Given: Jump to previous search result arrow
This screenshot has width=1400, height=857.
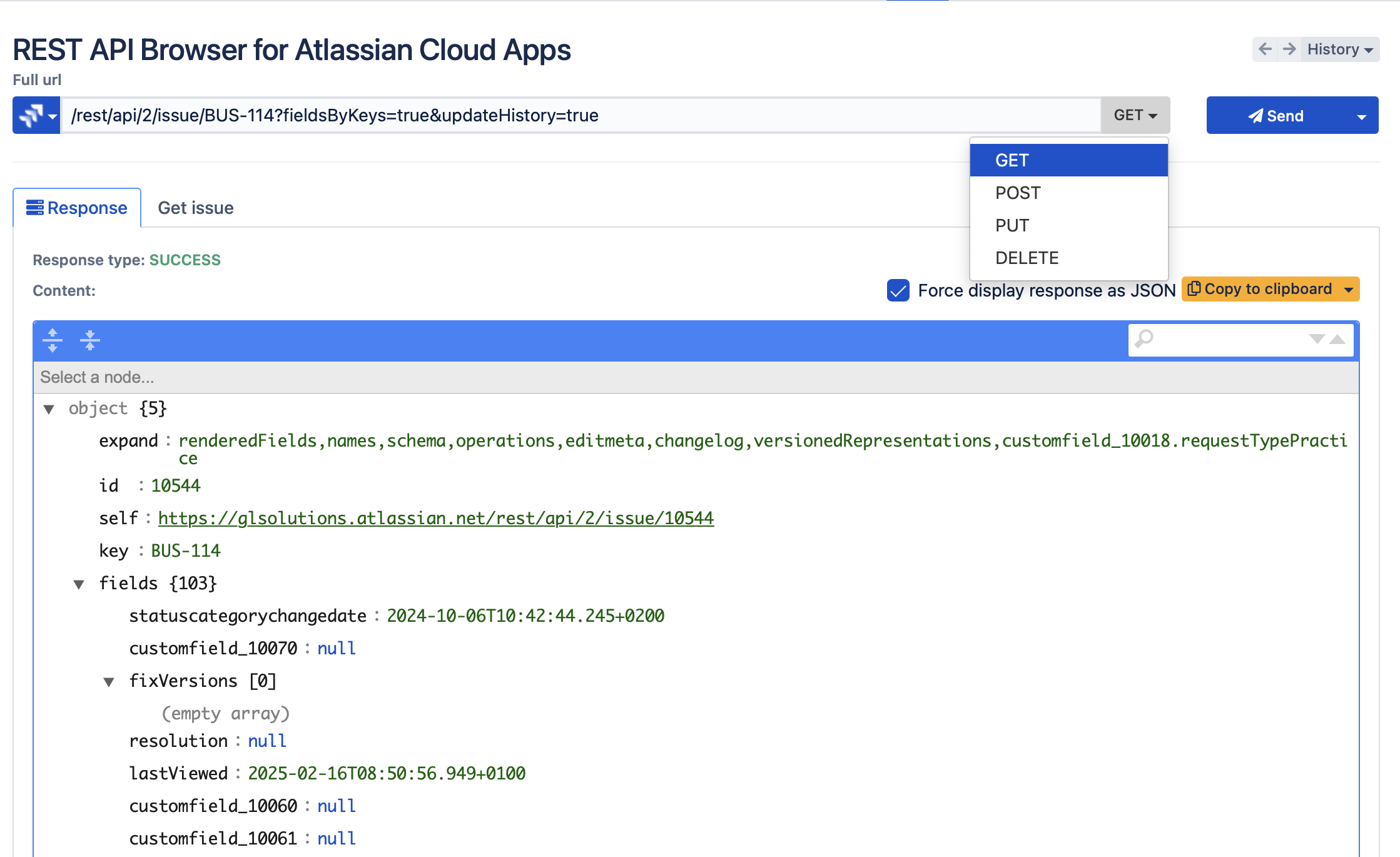Looking at the screenshot, I should [1337, 339].
